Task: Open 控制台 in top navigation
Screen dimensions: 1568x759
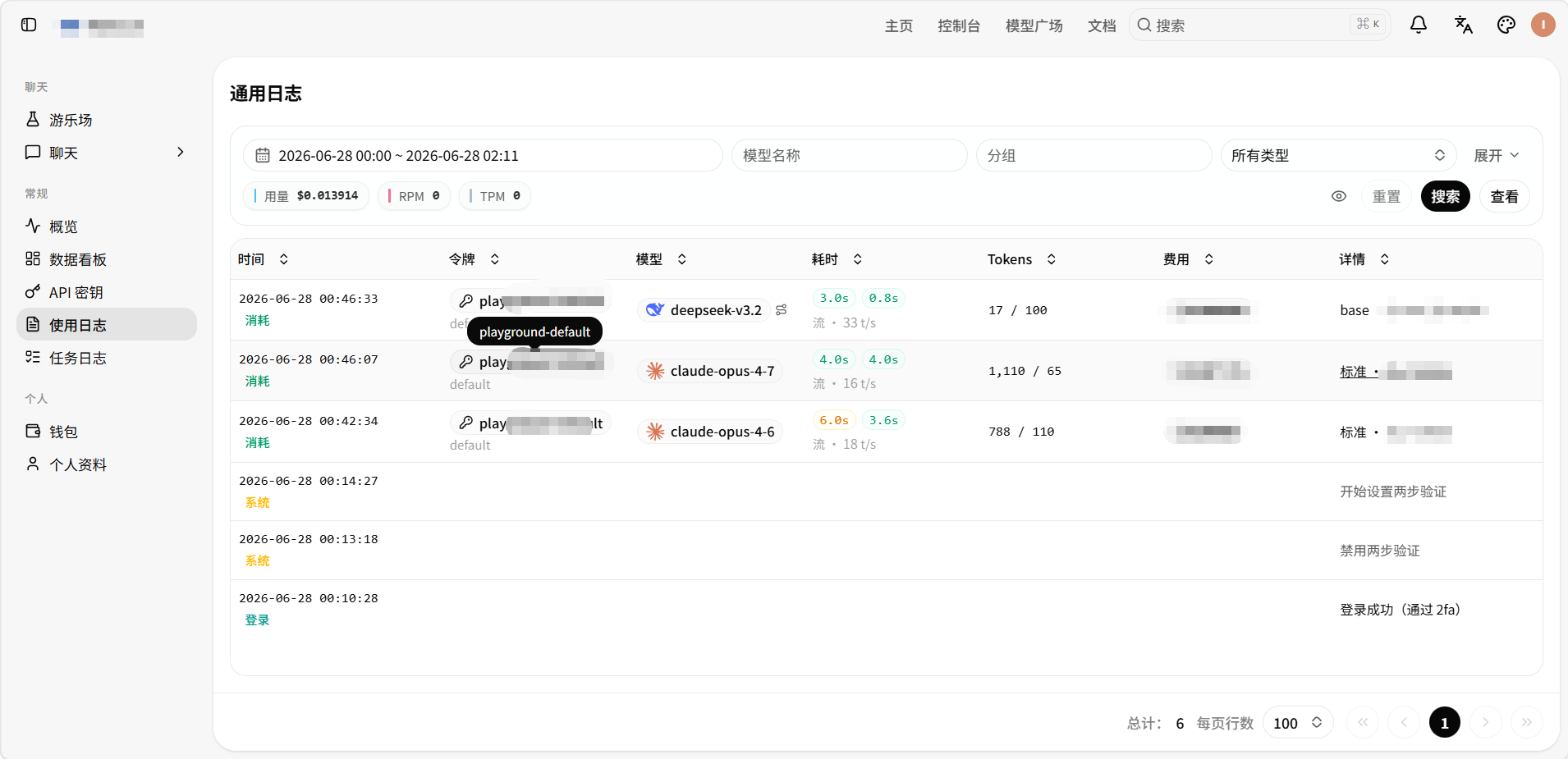Action: 959,25
